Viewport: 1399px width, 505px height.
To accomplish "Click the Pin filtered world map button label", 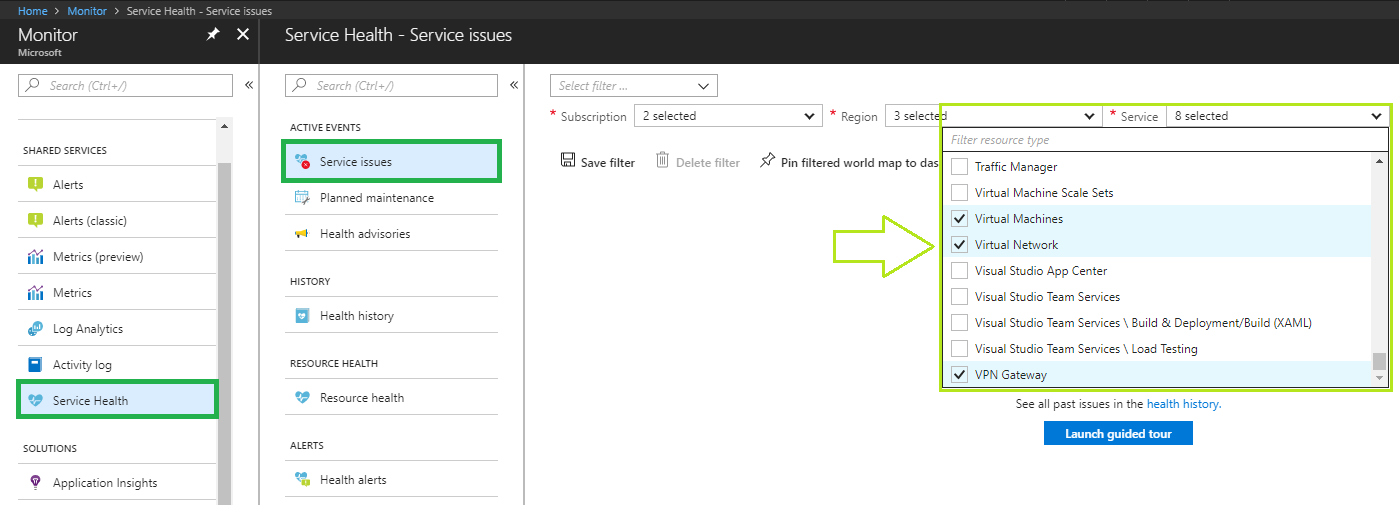I will pyautogui.click(x=860, y=162).
